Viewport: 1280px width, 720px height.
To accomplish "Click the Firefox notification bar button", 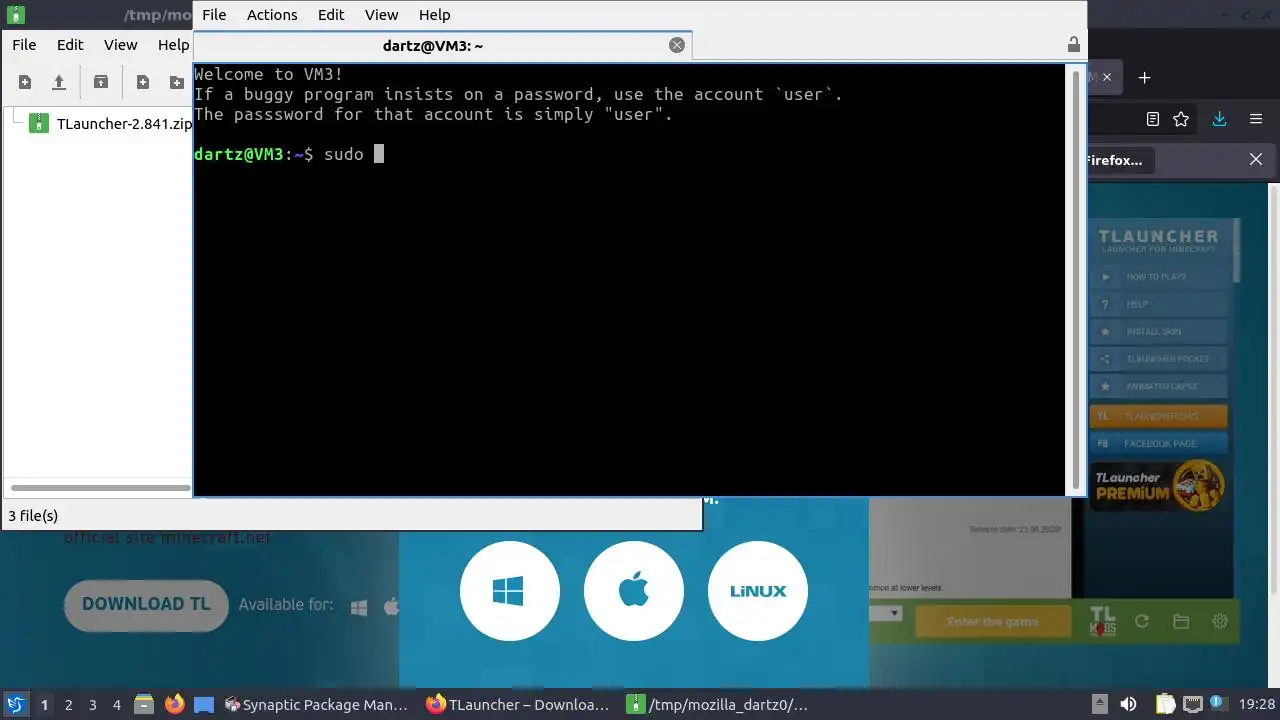I will coord(1121,160).
